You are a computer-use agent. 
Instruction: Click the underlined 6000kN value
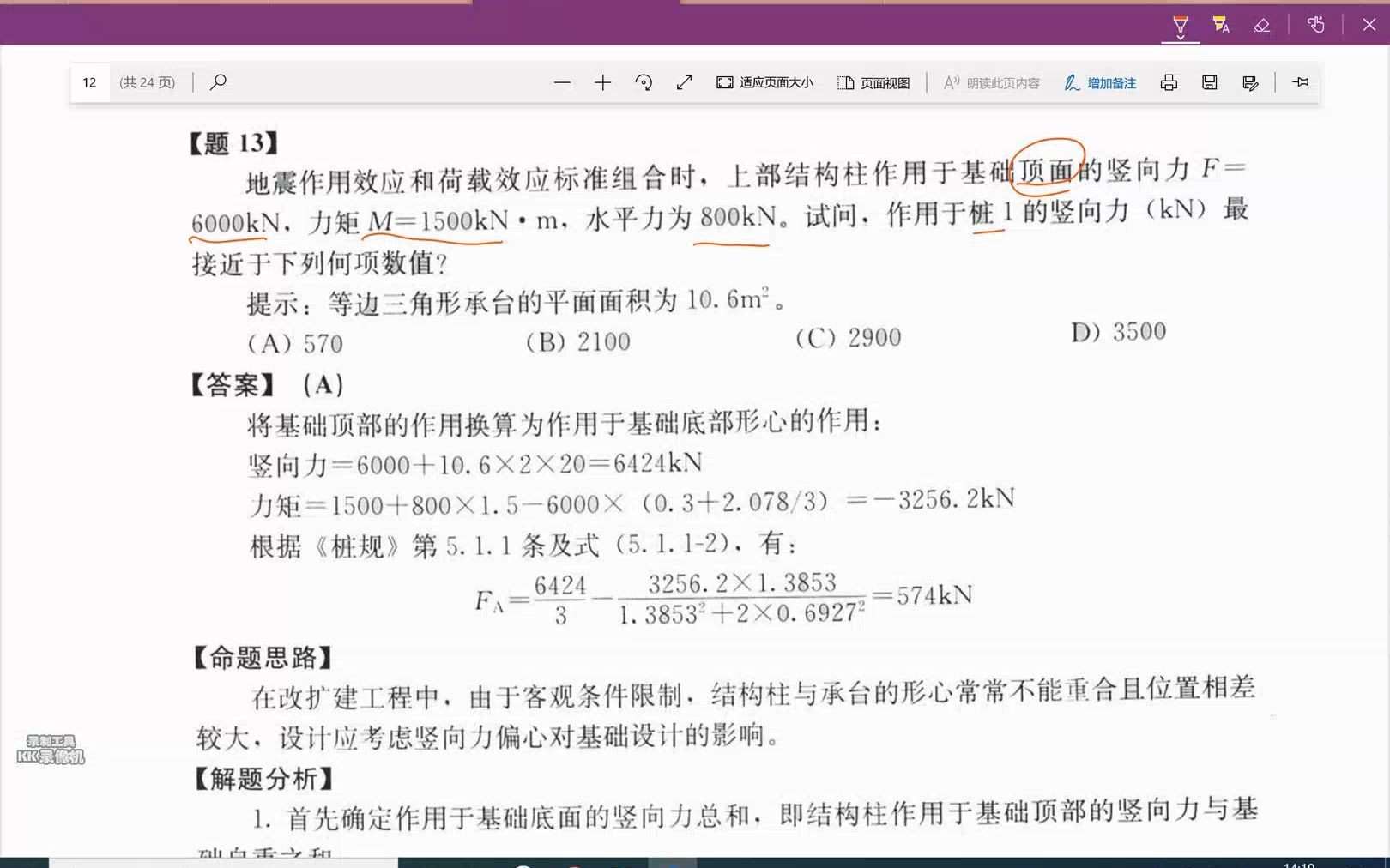click(236, 223)
